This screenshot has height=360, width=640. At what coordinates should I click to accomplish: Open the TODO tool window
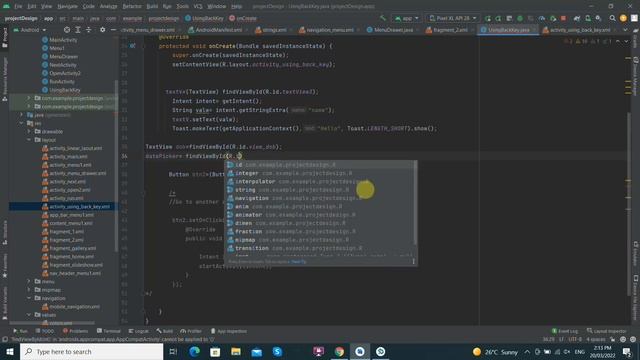click(x=44, y=331)
